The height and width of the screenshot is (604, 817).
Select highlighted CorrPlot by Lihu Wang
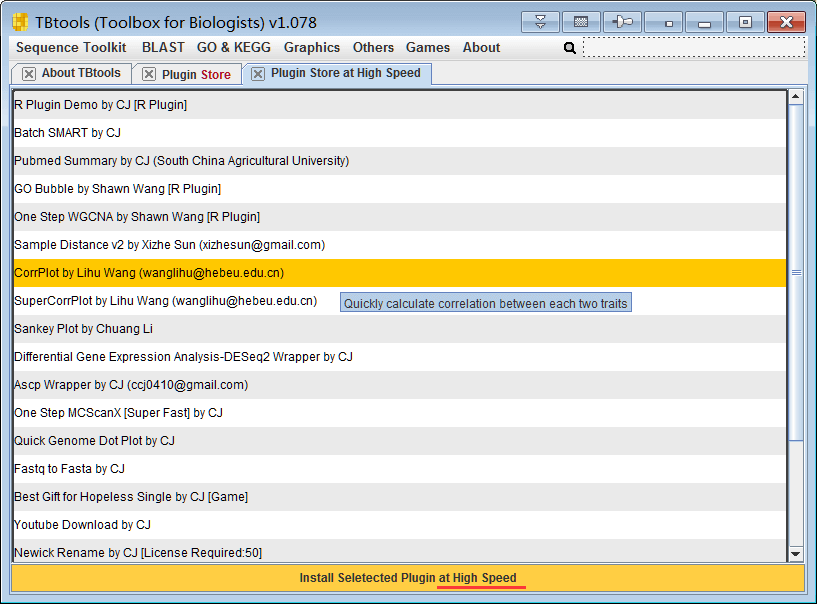click(400, 273)
